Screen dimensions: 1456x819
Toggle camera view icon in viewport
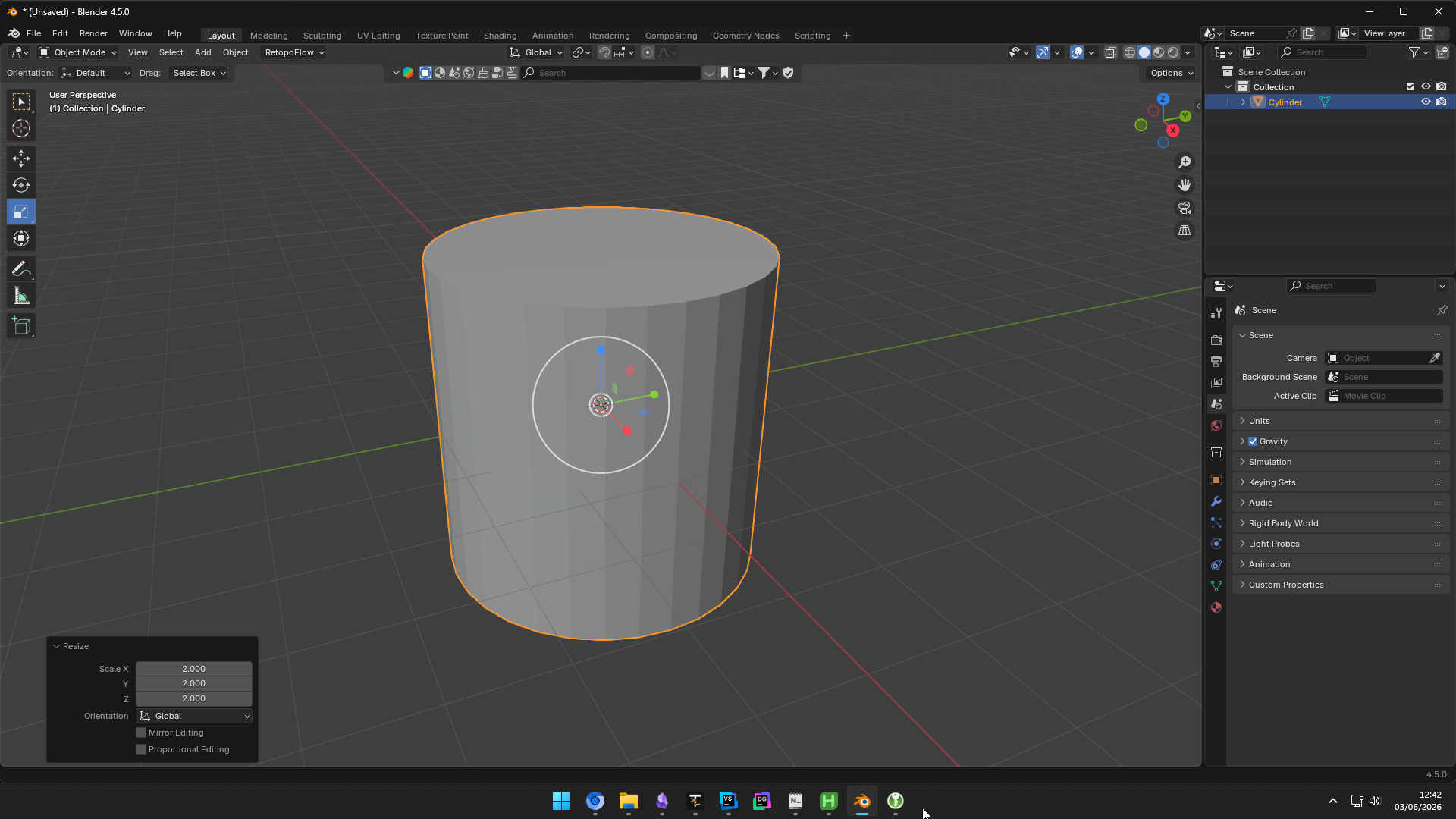tap(1185, 208)
